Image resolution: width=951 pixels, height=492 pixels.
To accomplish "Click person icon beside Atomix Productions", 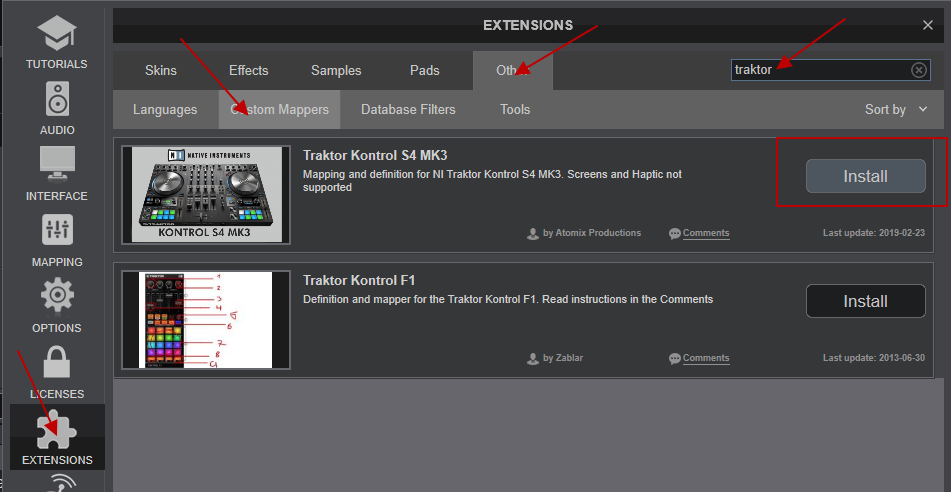I will point(533,234).
